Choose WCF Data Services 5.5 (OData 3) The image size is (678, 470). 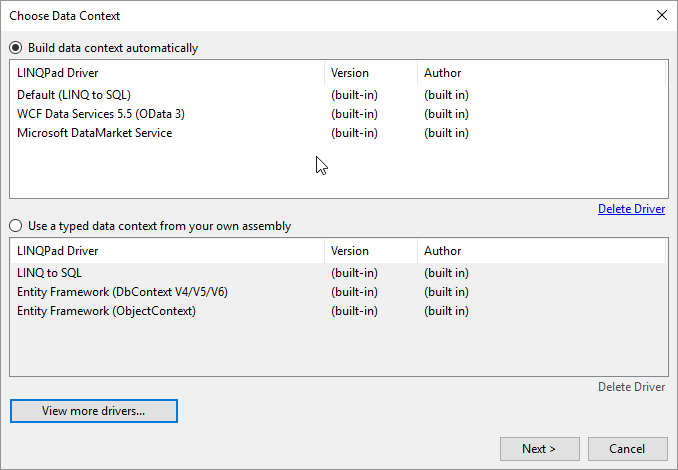click(100, 114)
